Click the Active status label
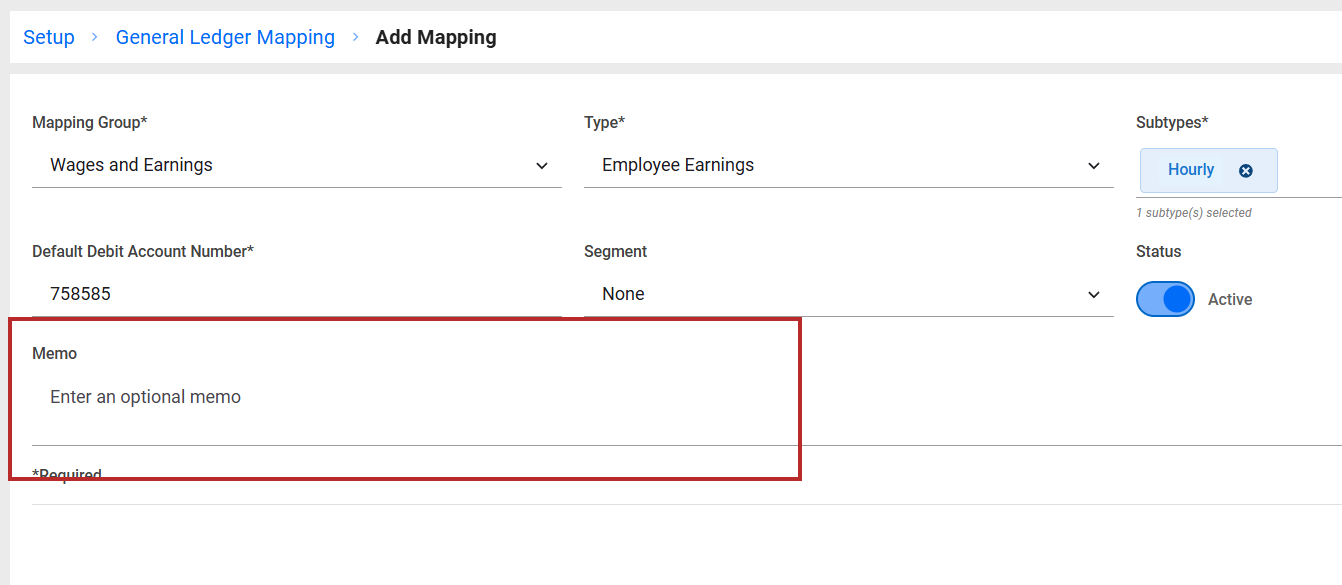This screenshot has height=585, width=1342. click(x=1230, y=299)
